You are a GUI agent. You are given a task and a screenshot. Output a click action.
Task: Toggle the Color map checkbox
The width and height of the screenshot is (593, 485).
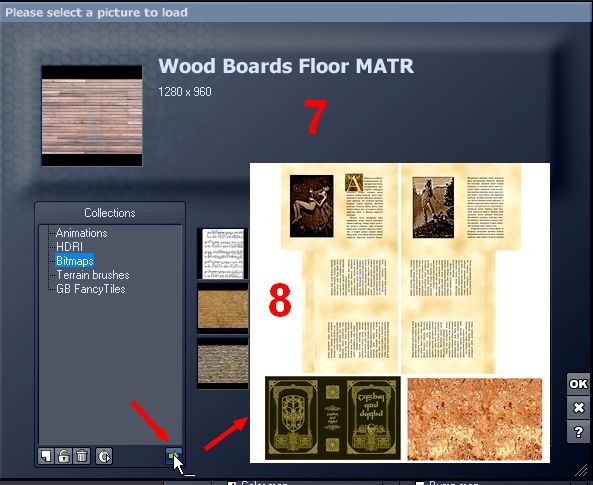[x=231, y=483]
